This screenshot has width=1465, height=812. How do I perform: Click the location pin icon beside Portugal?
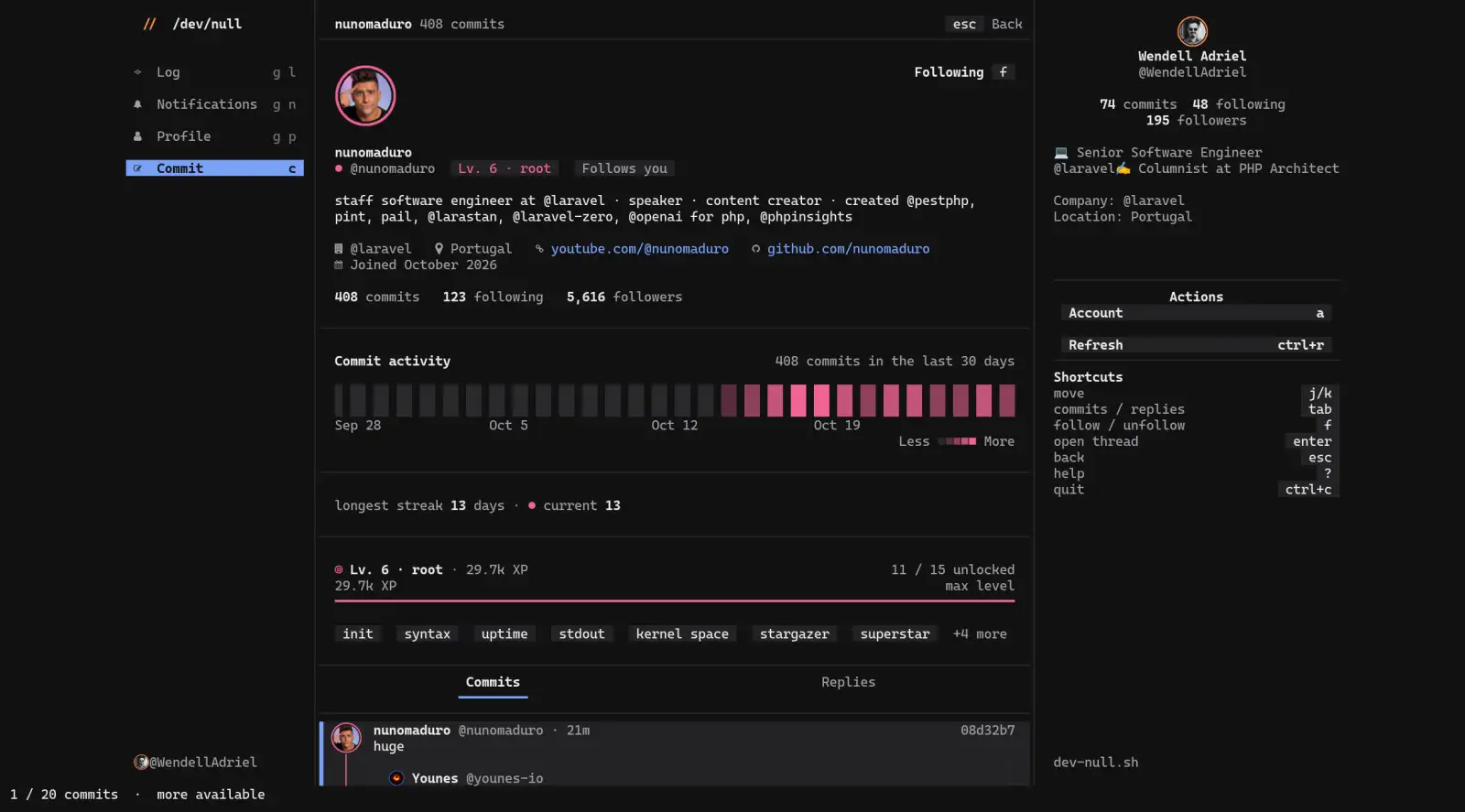[439, 249]
